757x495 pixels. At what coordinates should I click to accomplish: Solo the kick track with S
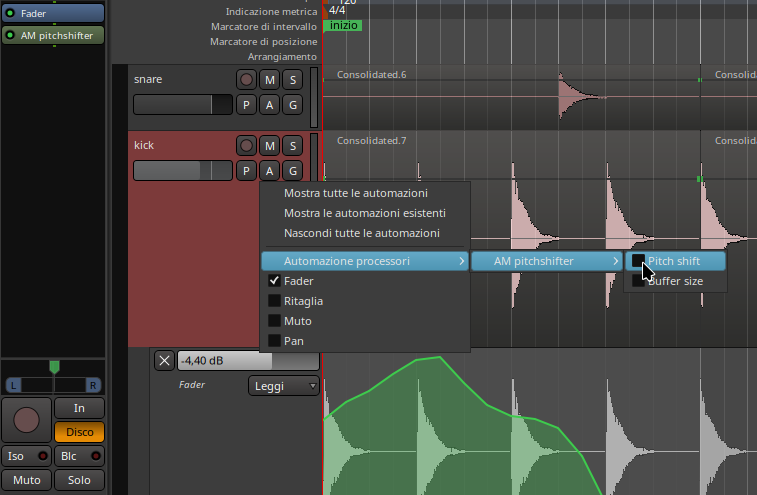pyautogui.click(x=292, y=146)
